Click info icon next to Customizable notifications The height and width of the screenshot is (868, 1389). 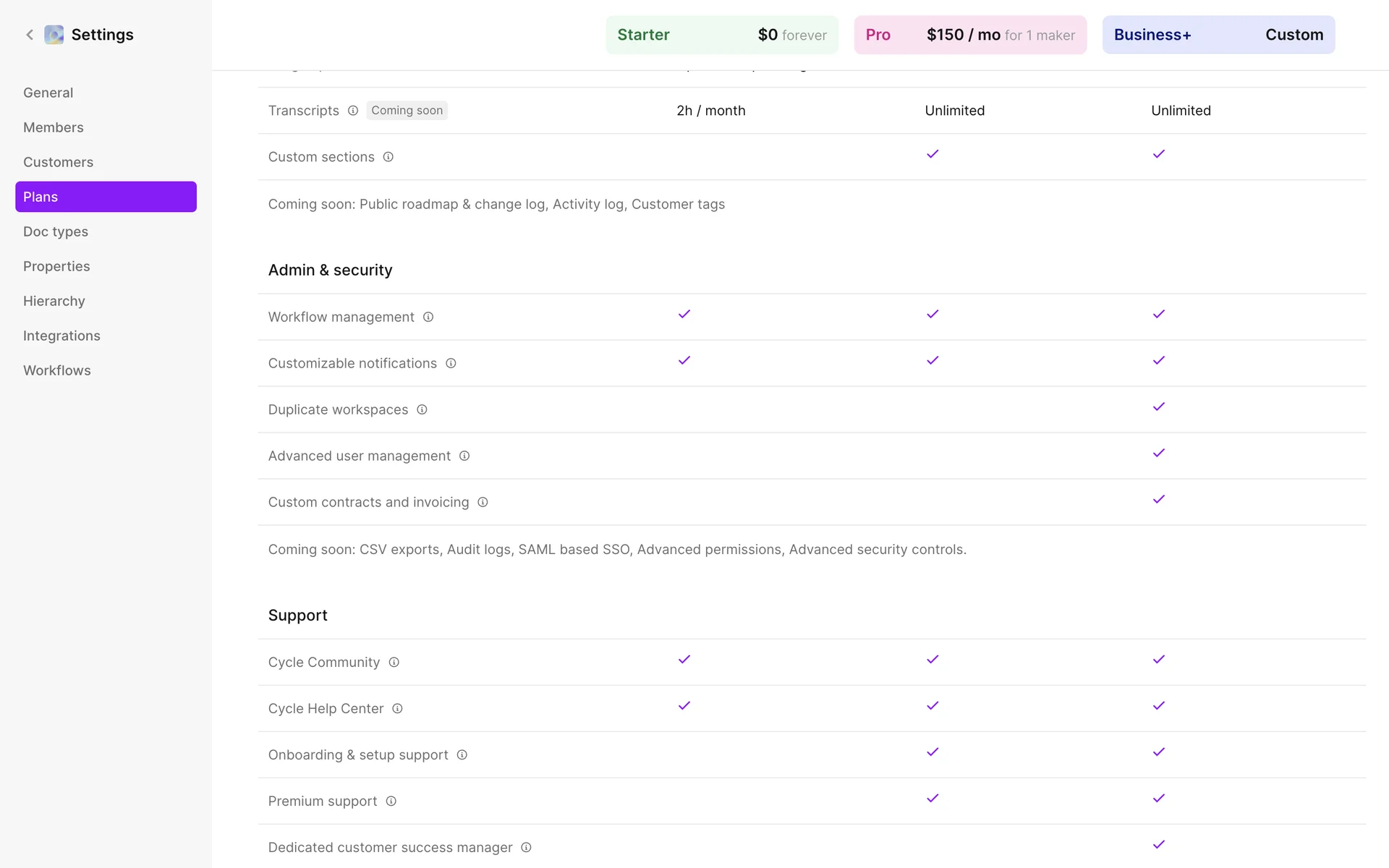tap(451, 363)
